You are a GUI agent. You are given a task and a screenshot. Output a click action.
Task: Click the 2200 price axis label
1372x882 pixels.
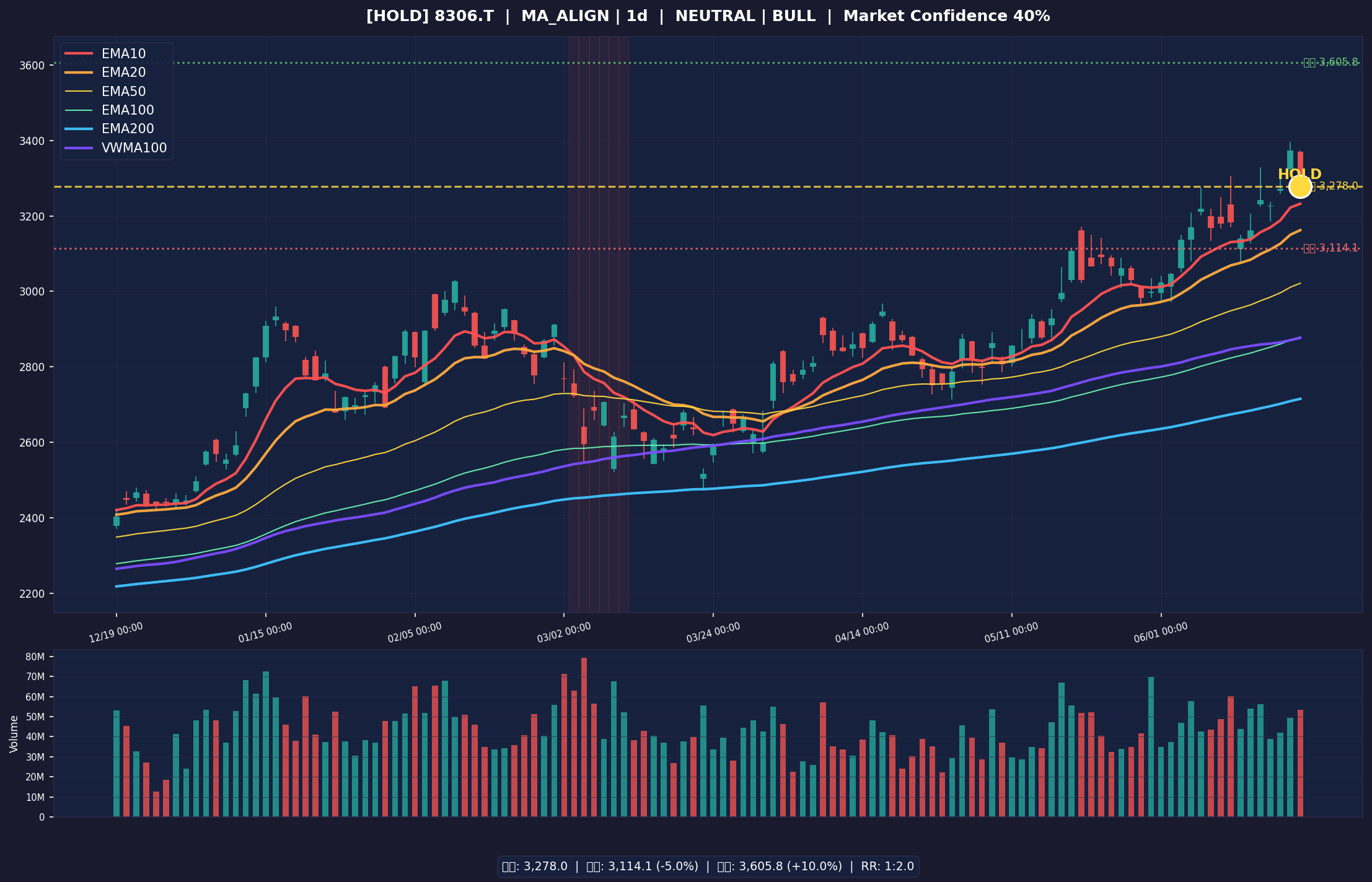[x=33, y=594]
